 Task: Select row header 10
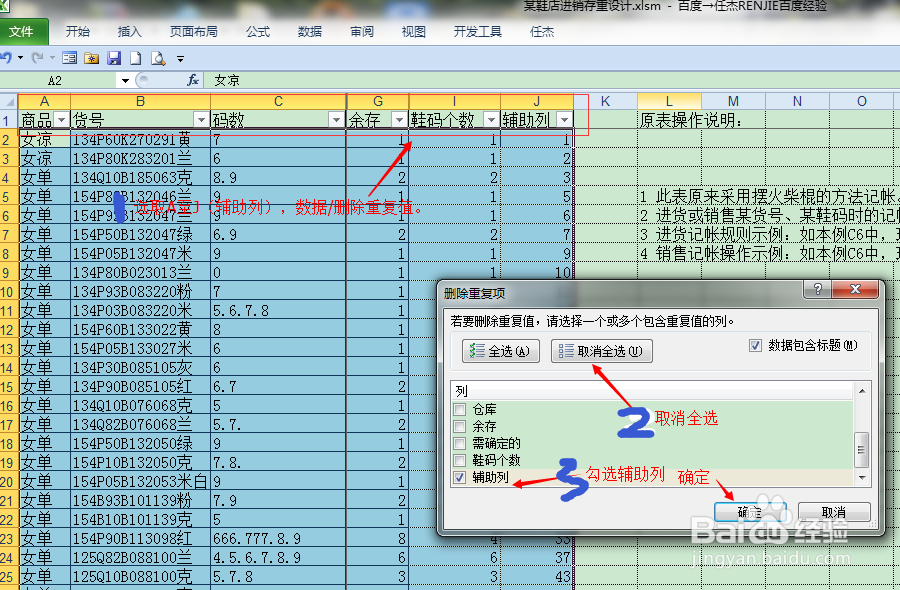coord(9,292)
